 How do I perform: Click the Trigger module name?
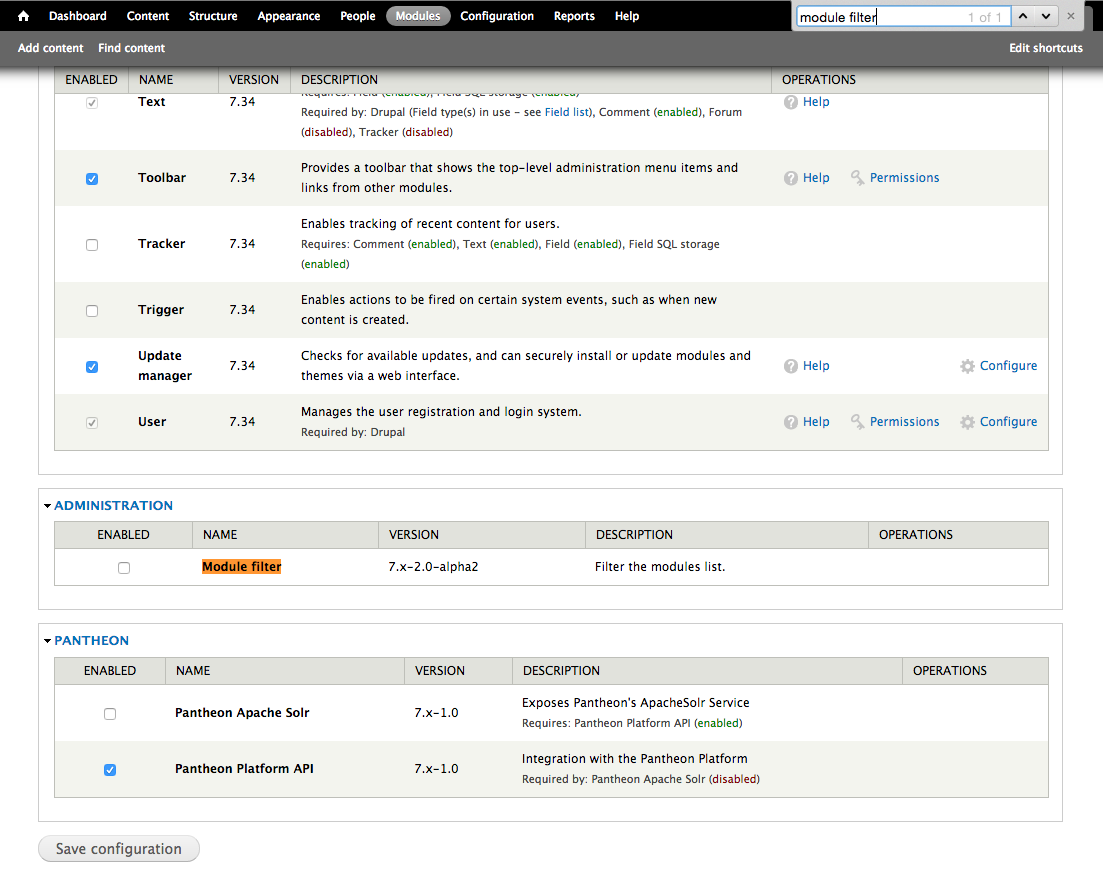click(x=160, y=310)
